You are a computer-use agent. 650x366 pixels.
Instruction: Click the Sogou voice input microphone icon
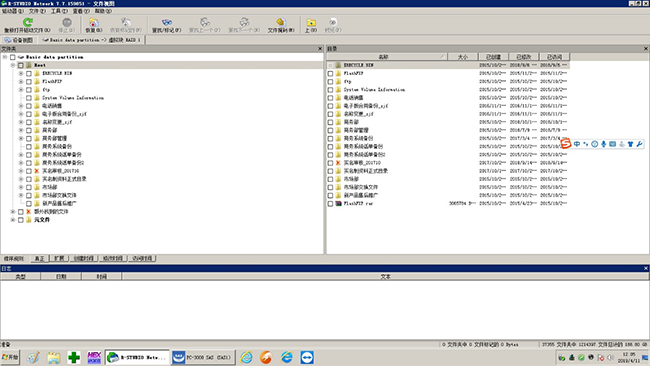604,144
